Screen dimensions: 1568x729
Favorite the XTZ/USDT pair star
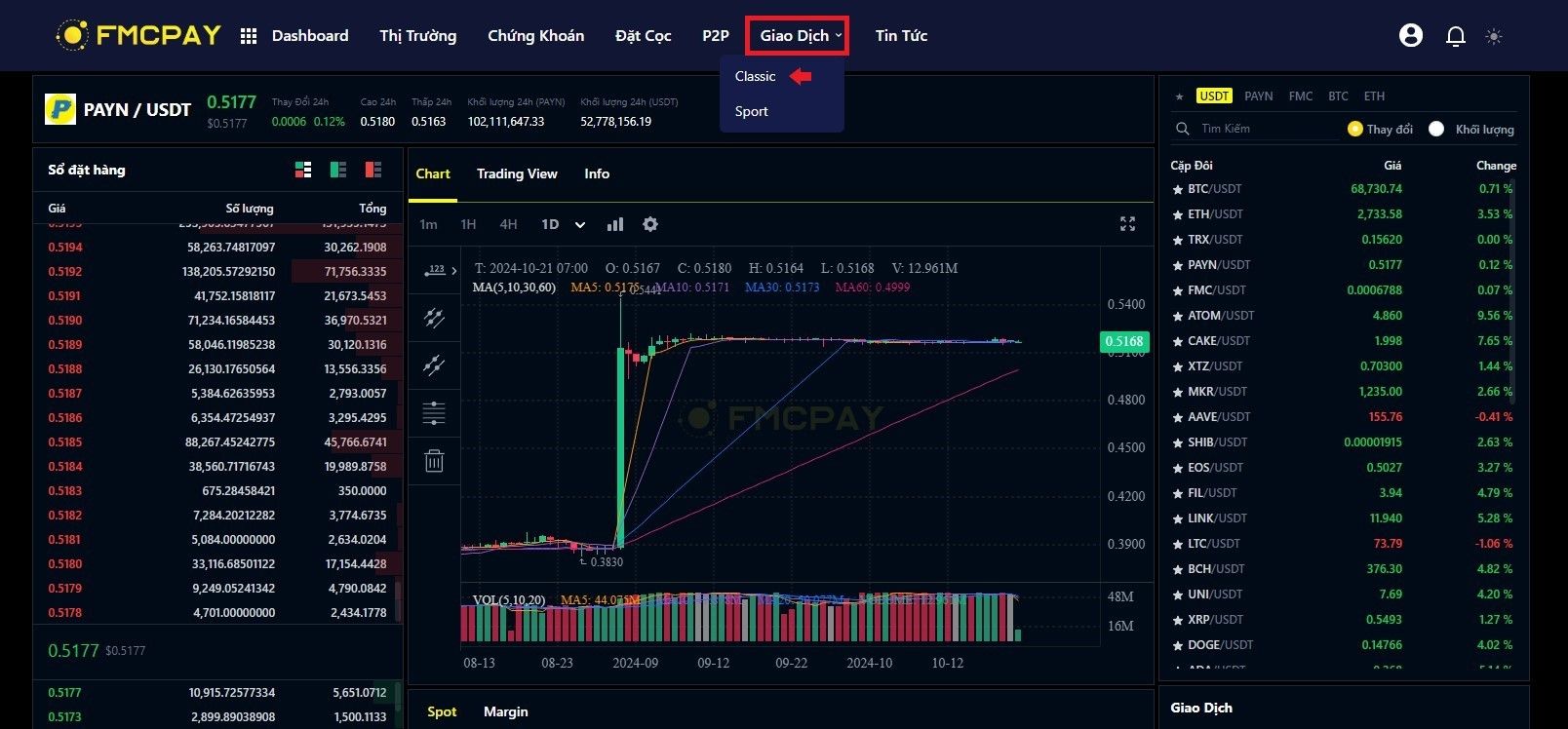[1178, 366]
